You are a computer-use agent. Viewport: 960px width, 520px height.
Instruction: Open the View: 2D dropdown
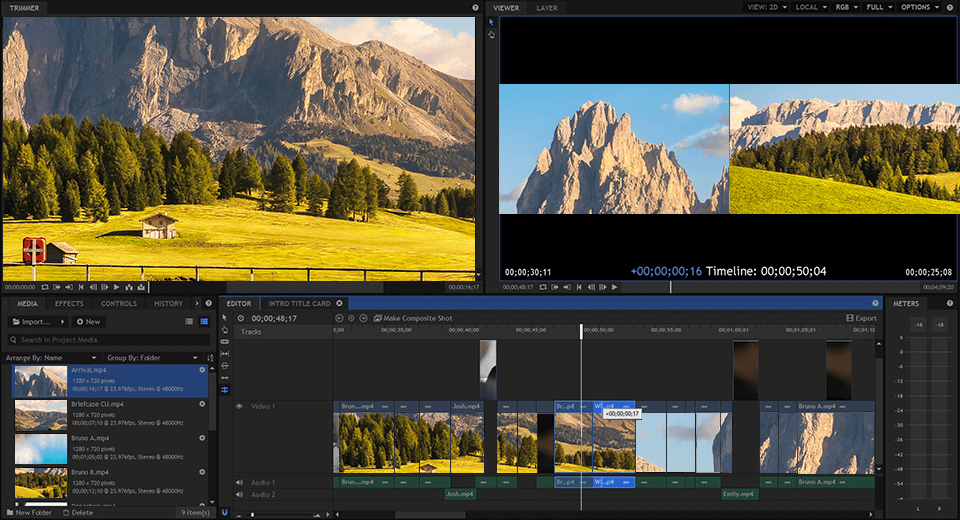(766, 7)
